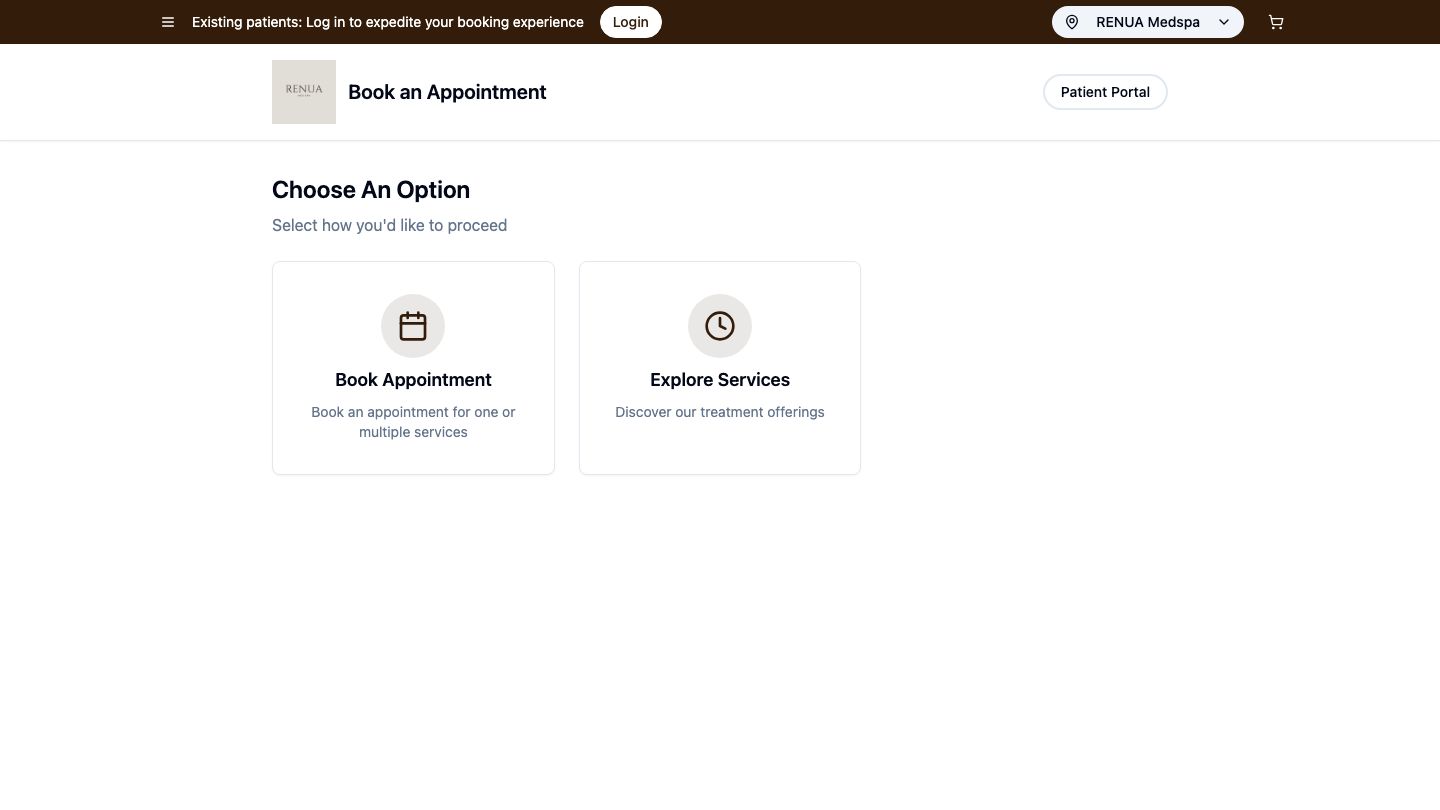Viewport: 1440px width, 810px height.
Task: Select the Book Appointment title
Action: (x=413, y=380)
